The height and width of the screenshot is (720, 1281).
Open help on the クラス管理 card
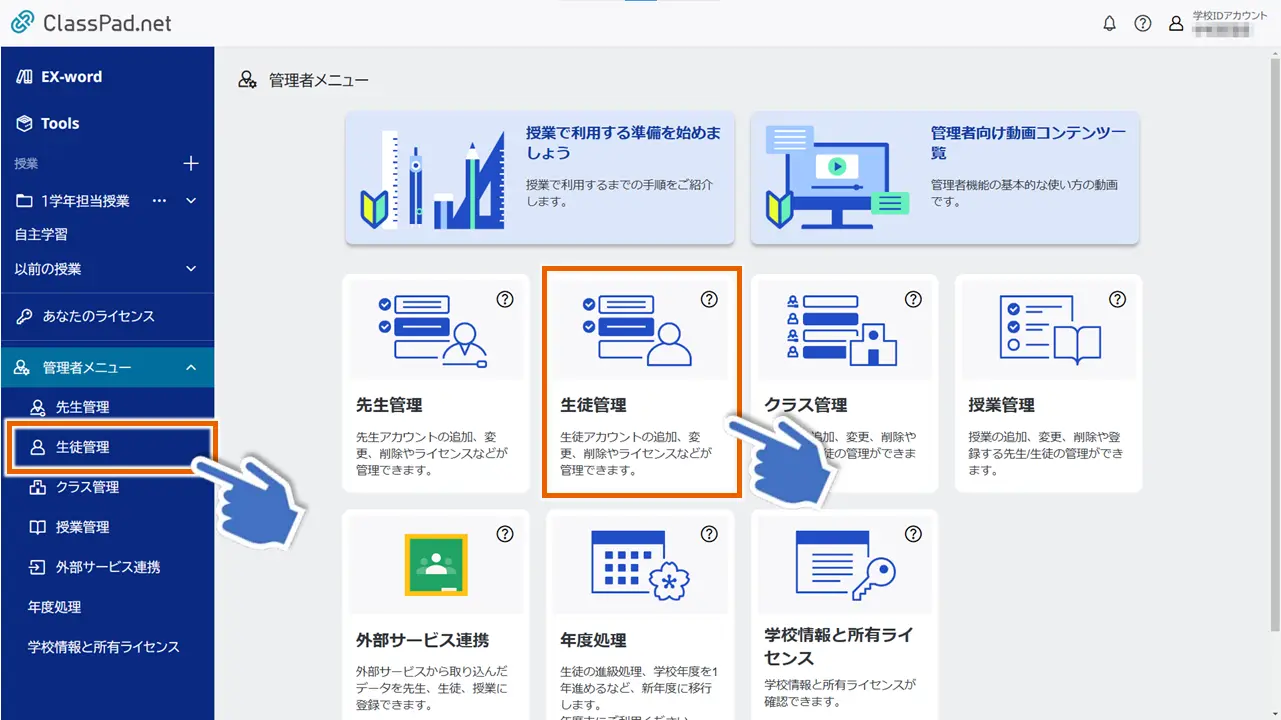pyautogui.click(x=913, y=298)
